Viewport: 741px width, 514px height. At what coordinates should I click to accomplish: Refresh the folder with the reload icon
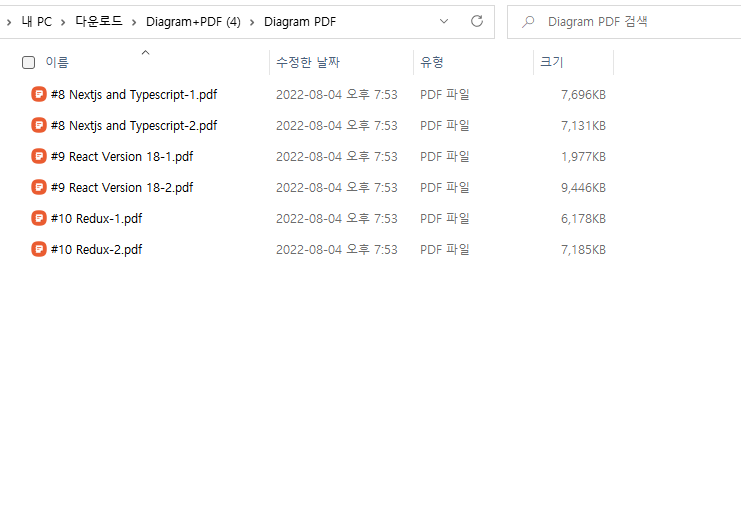pyautogui.click(x=477, y=21)
